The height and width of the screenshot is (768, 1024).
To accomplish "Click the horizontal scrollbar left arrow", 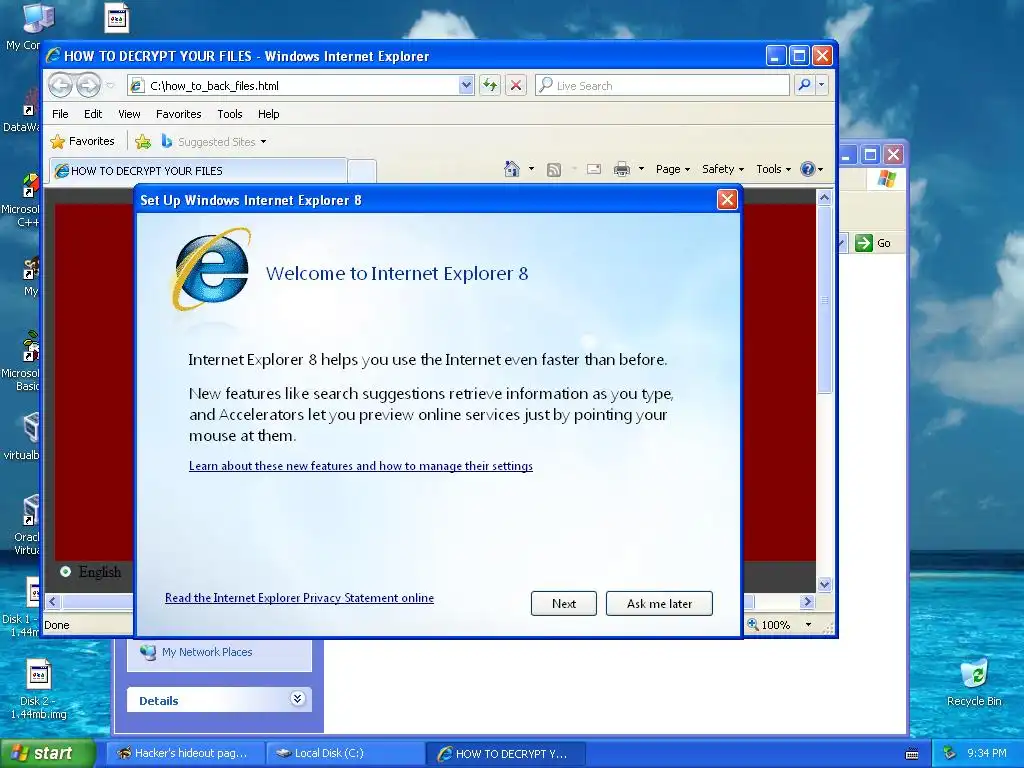I will tap(53, 601).
